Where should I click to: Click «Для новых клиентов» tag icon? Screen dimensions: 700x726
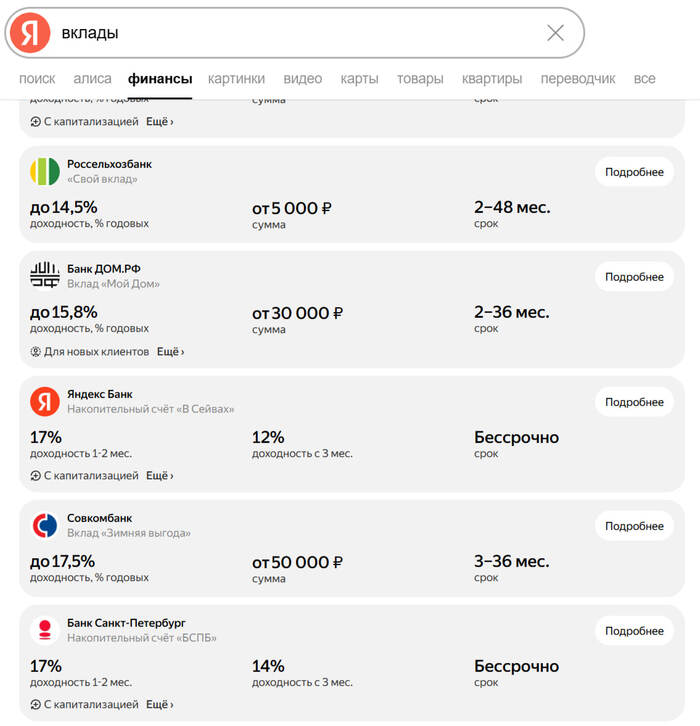(x=36, y=352)
